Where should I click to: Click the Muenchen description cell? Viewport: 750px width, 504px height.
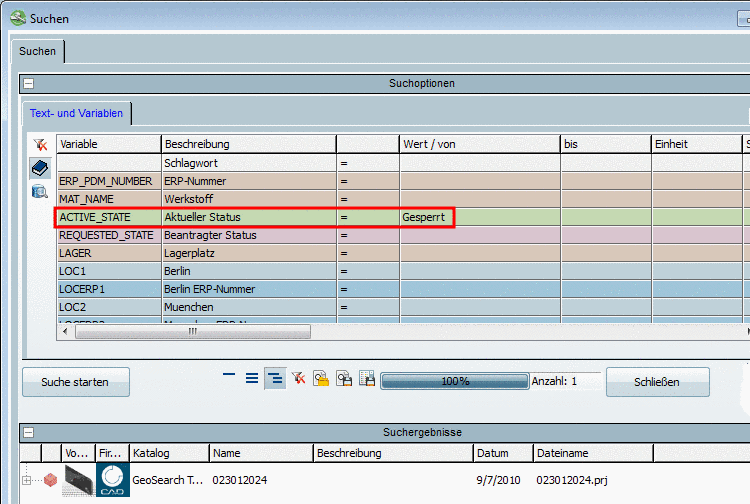coord(249,307)
